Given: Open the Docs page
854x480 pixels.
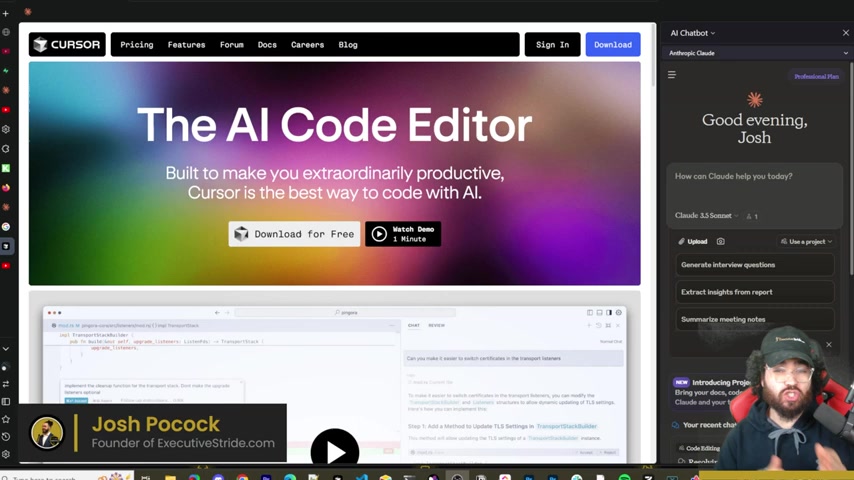Looking at the screenshot, I should click(x=267, y=45).
